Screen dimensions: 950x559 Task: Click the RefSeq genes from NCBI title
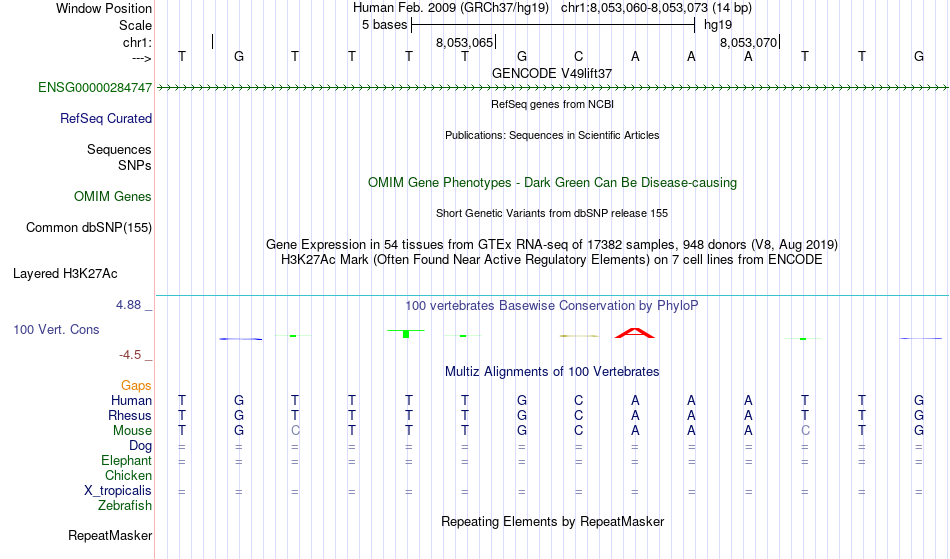[x=552, y=104]
